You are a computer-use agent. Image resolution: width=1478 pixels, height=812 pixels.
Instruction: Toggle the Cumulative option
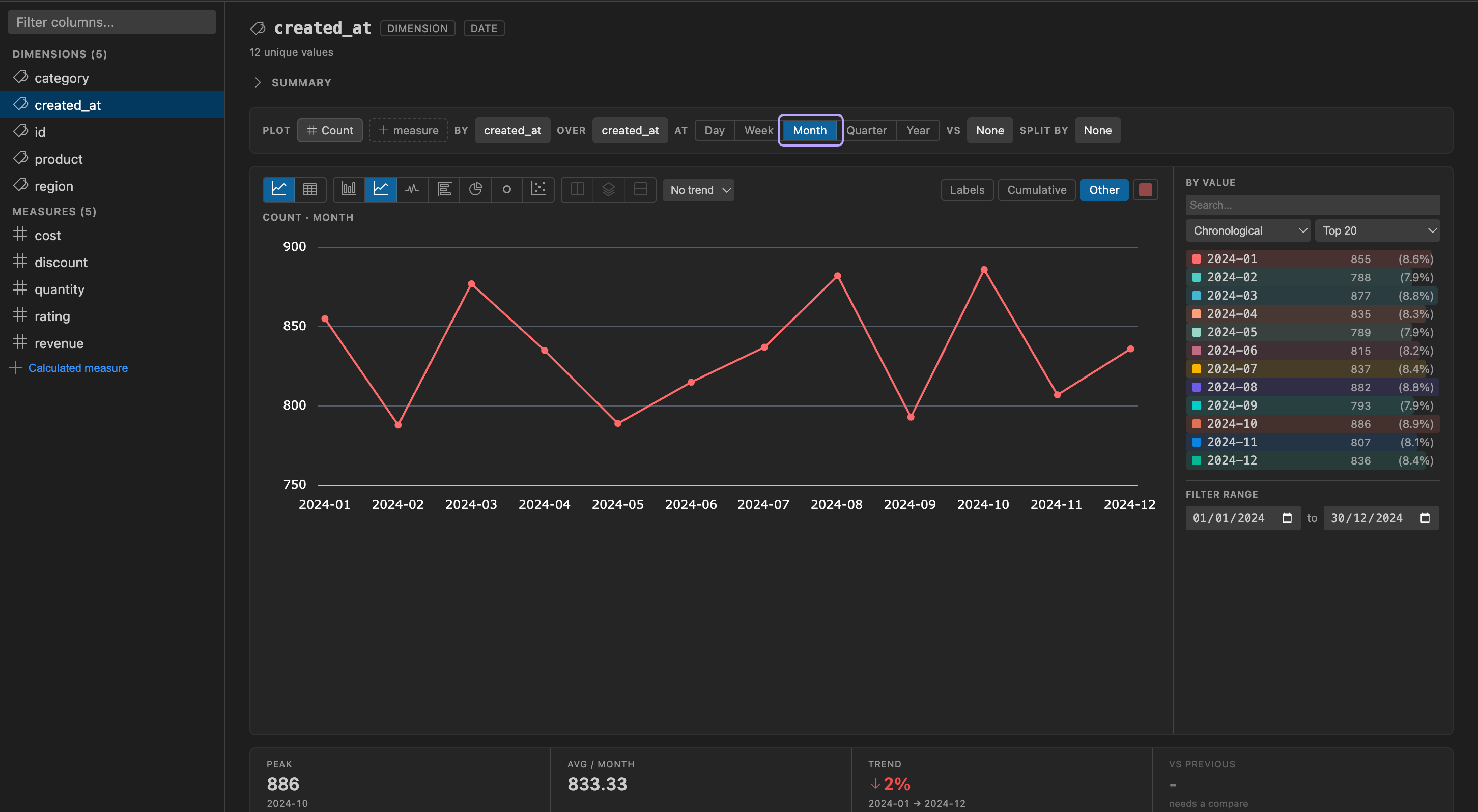pyautogui.click(x=1036, y=190)
